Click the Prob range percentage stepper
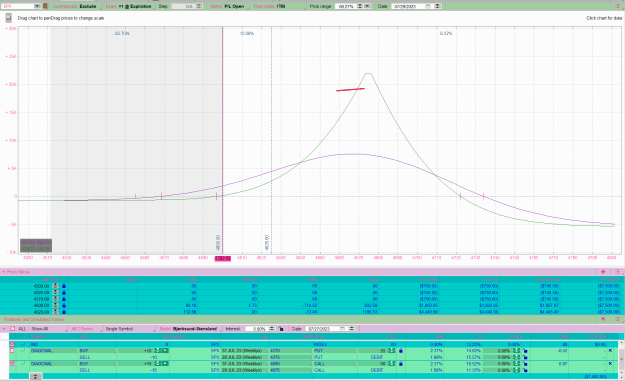 (x=360, y=6)
